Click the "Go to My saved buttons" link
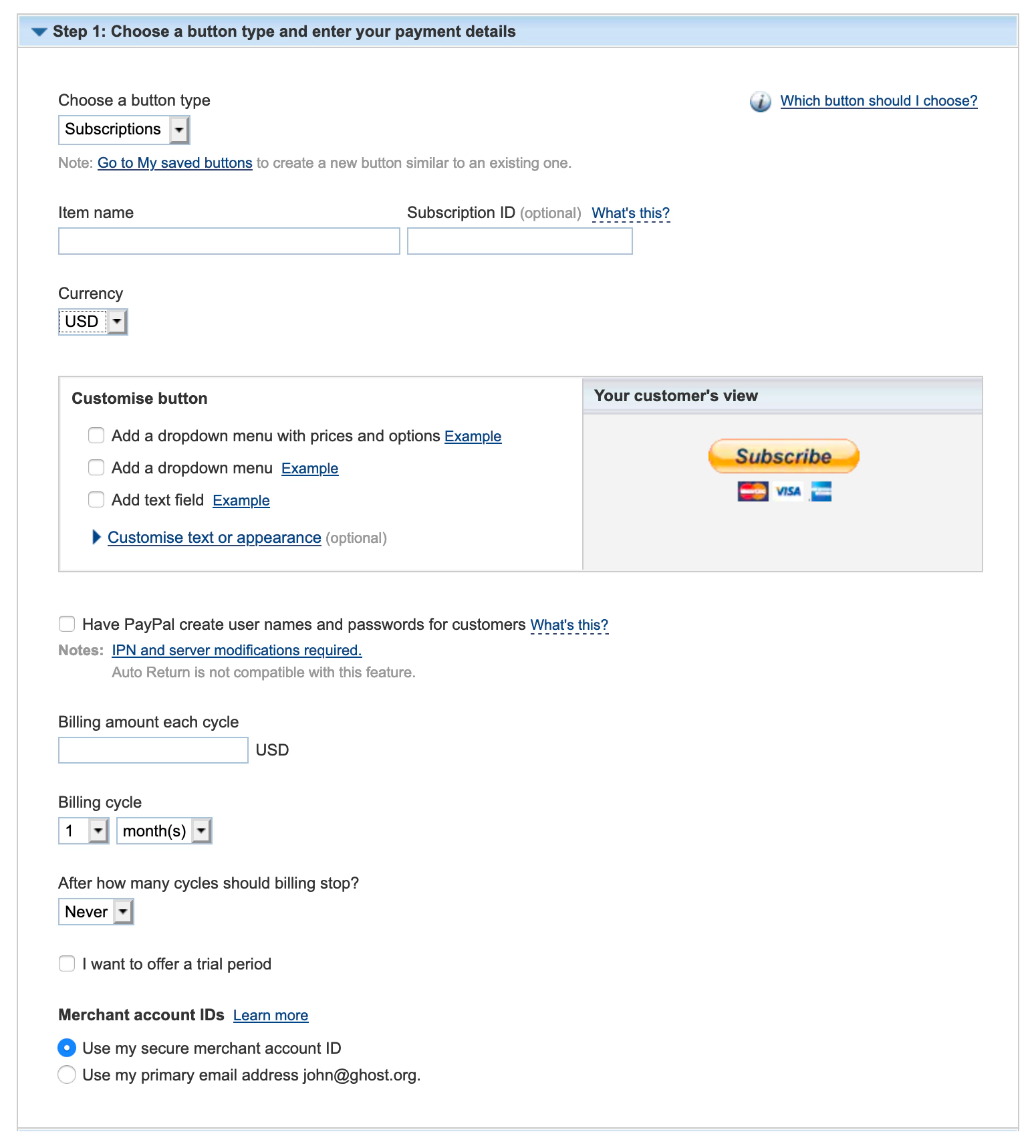The image size is (1036, 1148). [x=174, y=162]
